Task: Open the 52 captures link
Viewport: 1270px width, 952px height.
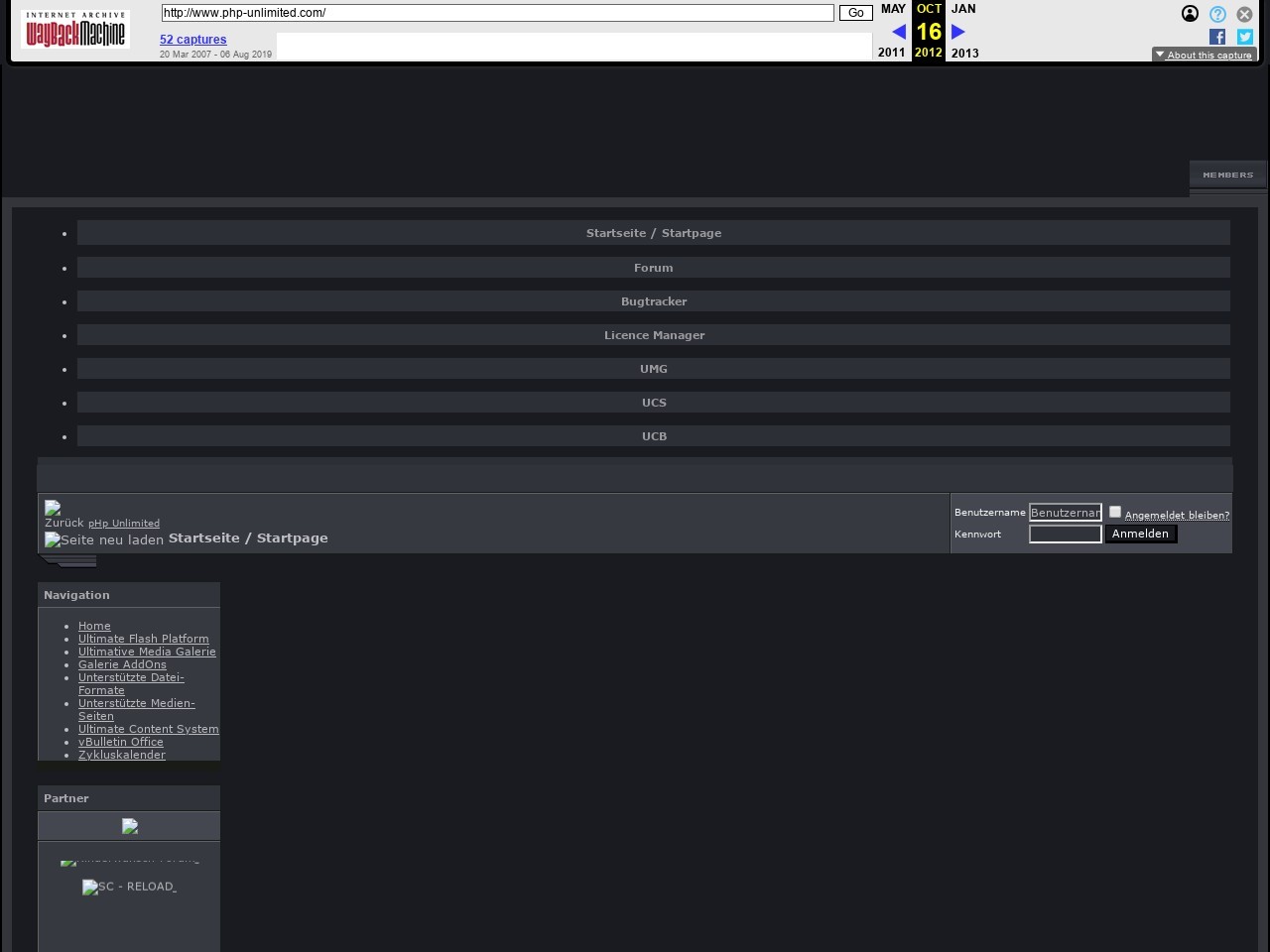Action: click(192, 40)
